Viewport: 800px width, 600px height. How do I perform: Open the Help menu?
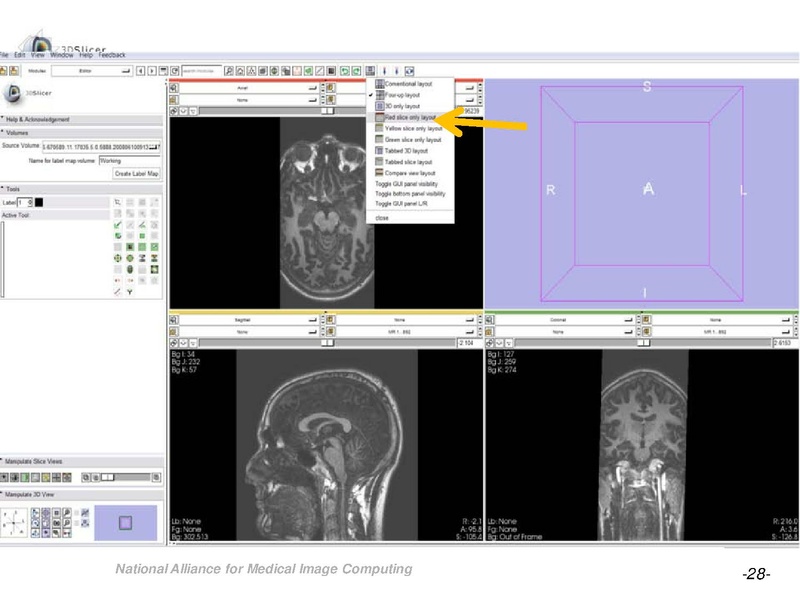(x=86, y=55)
